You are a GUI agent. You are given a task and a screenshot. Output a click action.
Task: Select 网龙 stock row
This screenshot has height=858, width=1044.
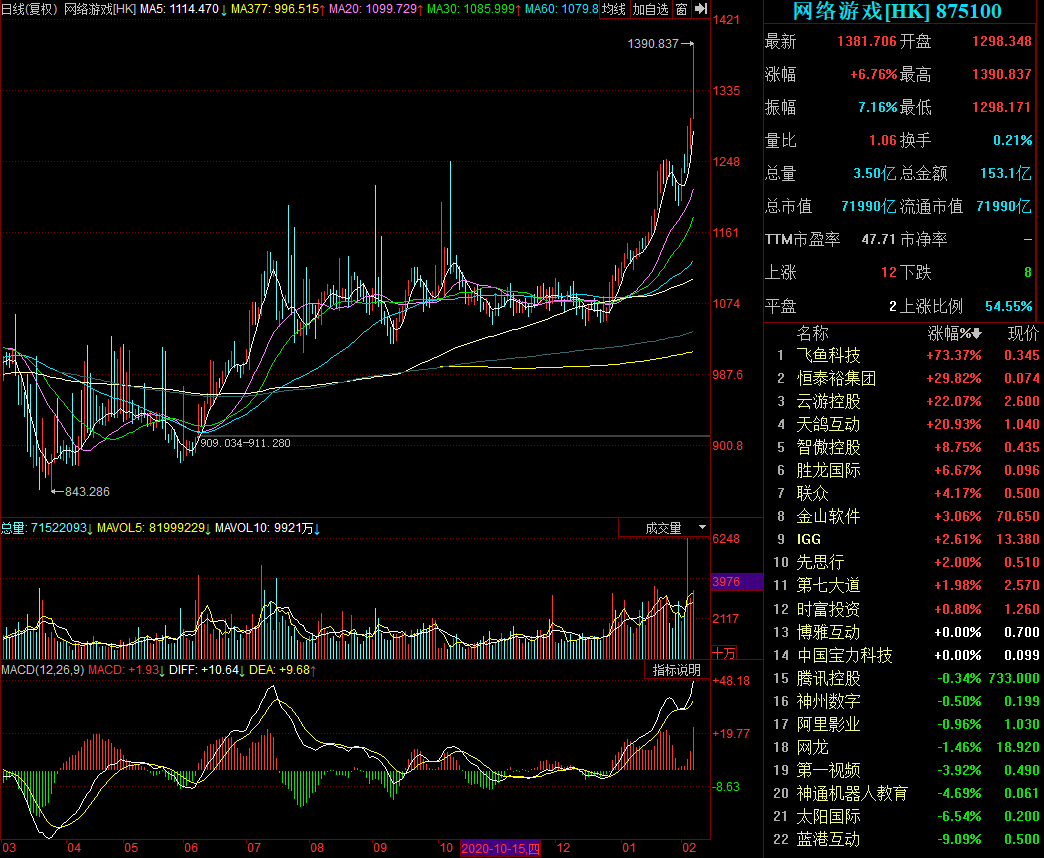[x=904, y=748]
